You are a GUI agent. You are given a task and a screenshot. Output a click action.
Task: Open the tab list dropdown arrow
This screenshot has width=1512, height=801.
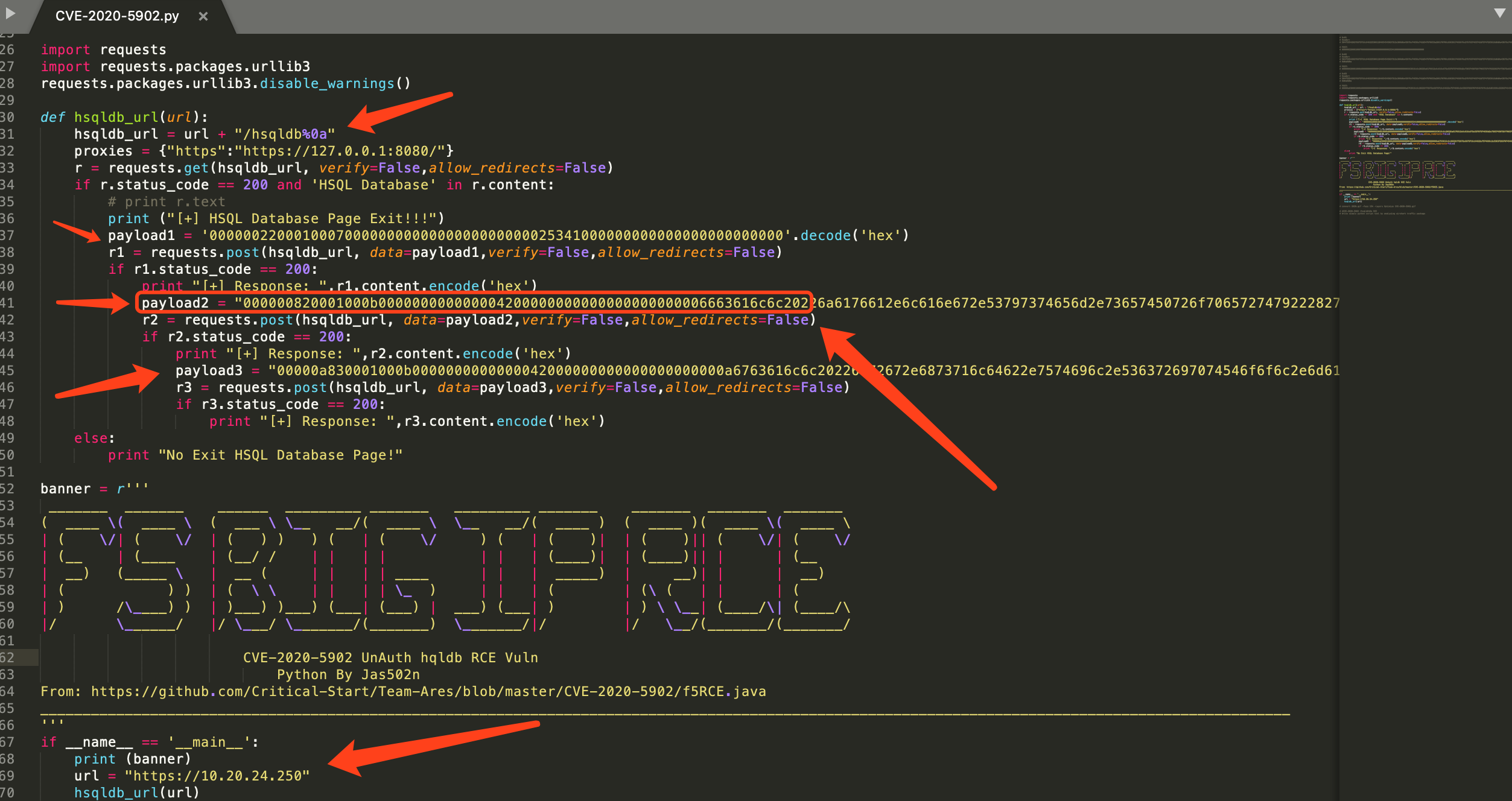[1499, 13]
